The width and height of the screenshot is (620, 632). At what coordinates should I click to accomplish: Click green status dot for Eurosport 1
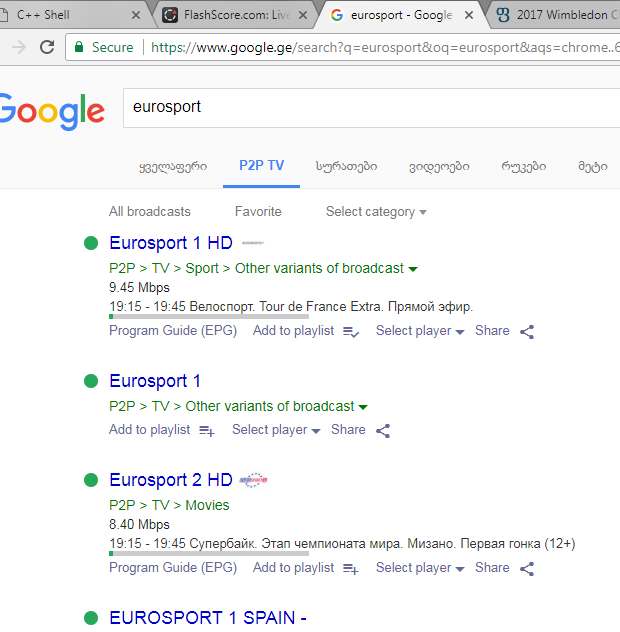91,381
